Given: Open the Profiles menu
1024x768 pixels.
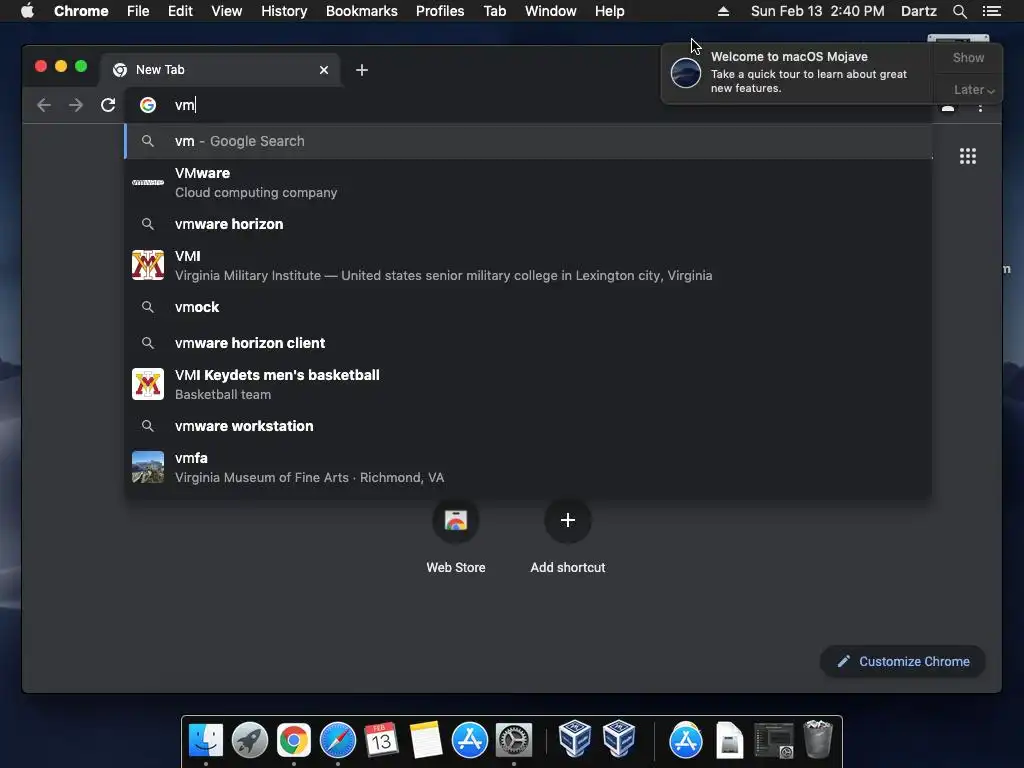Looking at the screenshot, I should point(440,11).
